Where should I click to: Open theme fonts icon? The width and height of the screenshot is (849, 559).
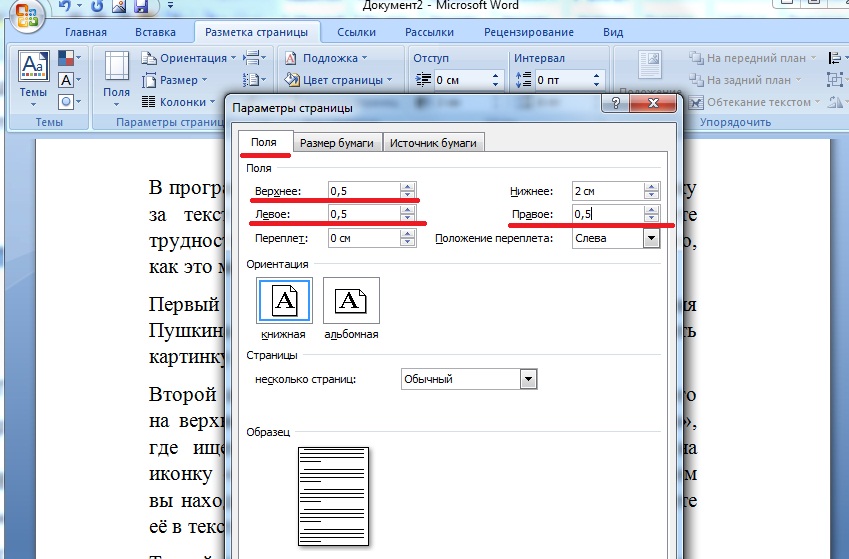click(69, 80)
